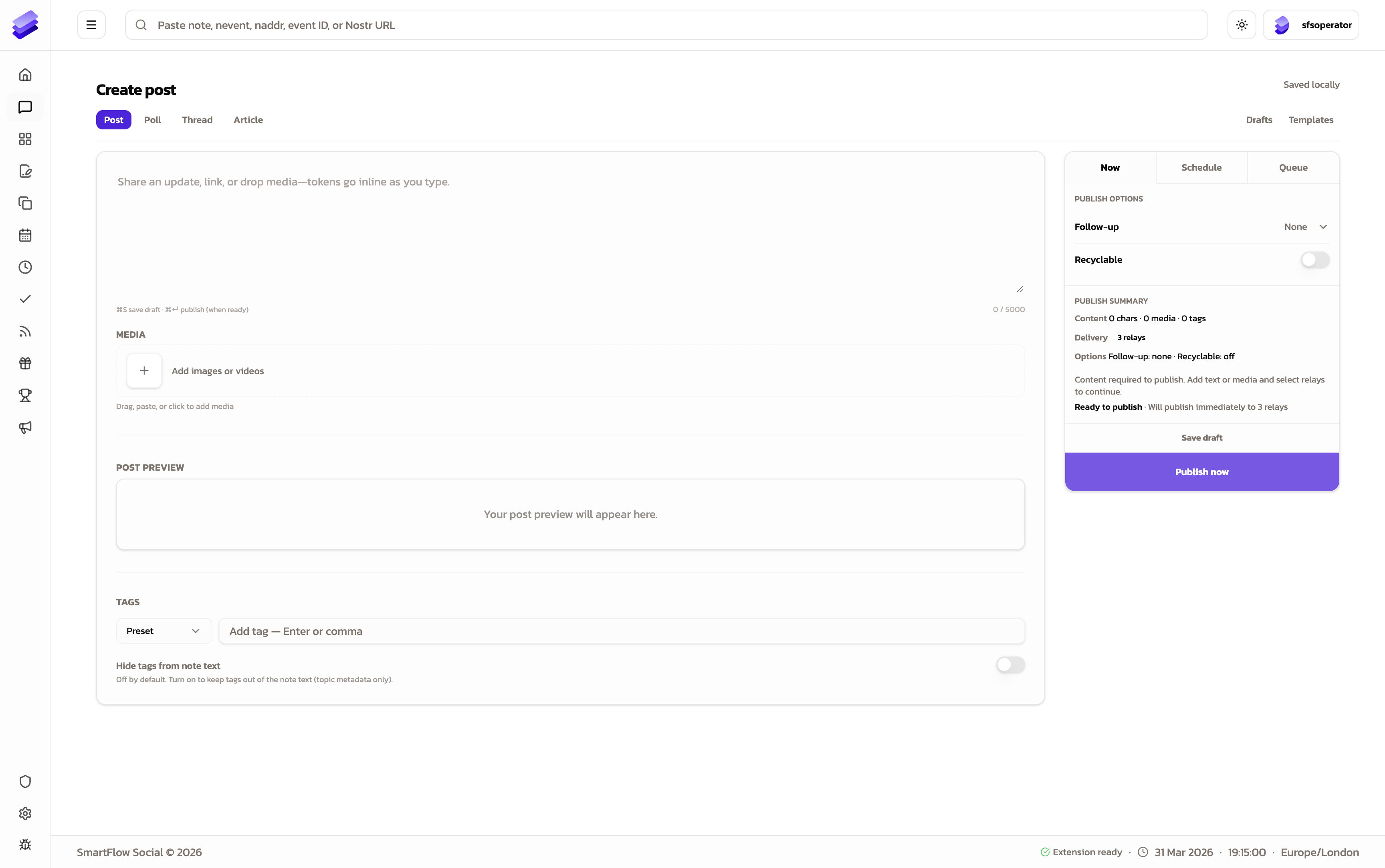Switch to the Poll tab
Image resolution: width=1385 pixels, height=868 pixels.
(152, 119)
